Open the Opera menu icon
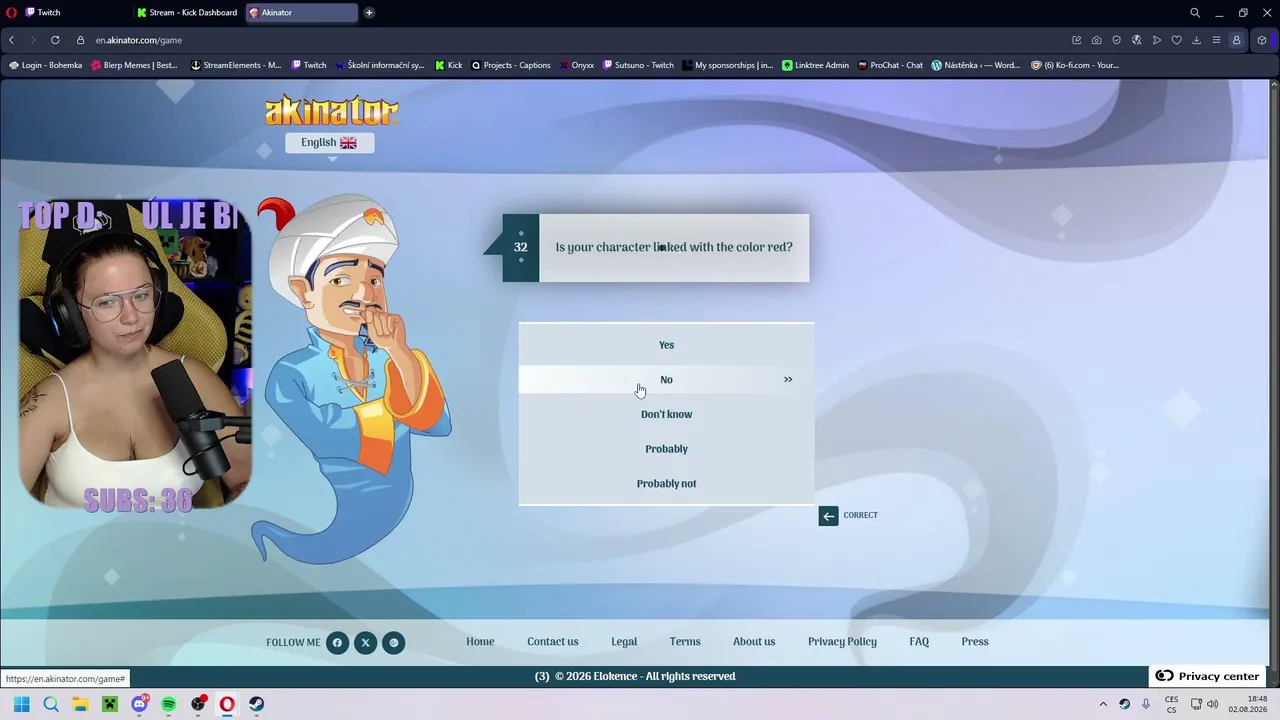This screenshot has width=1280, height=720. click(11, 13)
